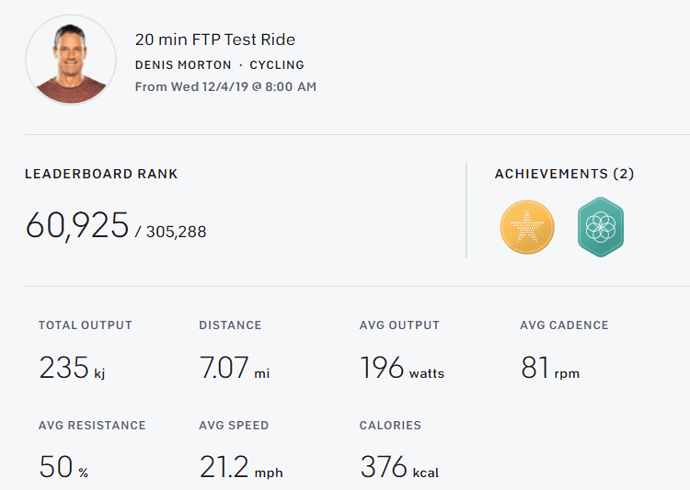This screenshot has height=490, width=690.
Task: Select the Avg Resistance 50 % stat
Action: coord(62,466)
